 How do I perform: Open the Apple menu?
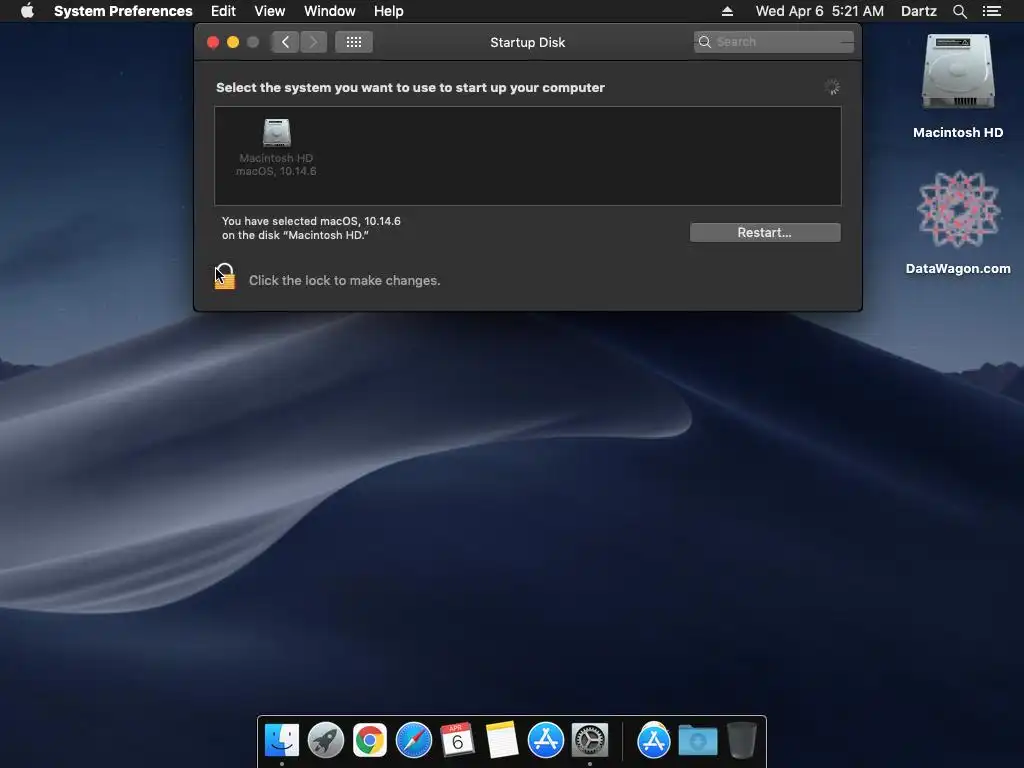[27, 11]
